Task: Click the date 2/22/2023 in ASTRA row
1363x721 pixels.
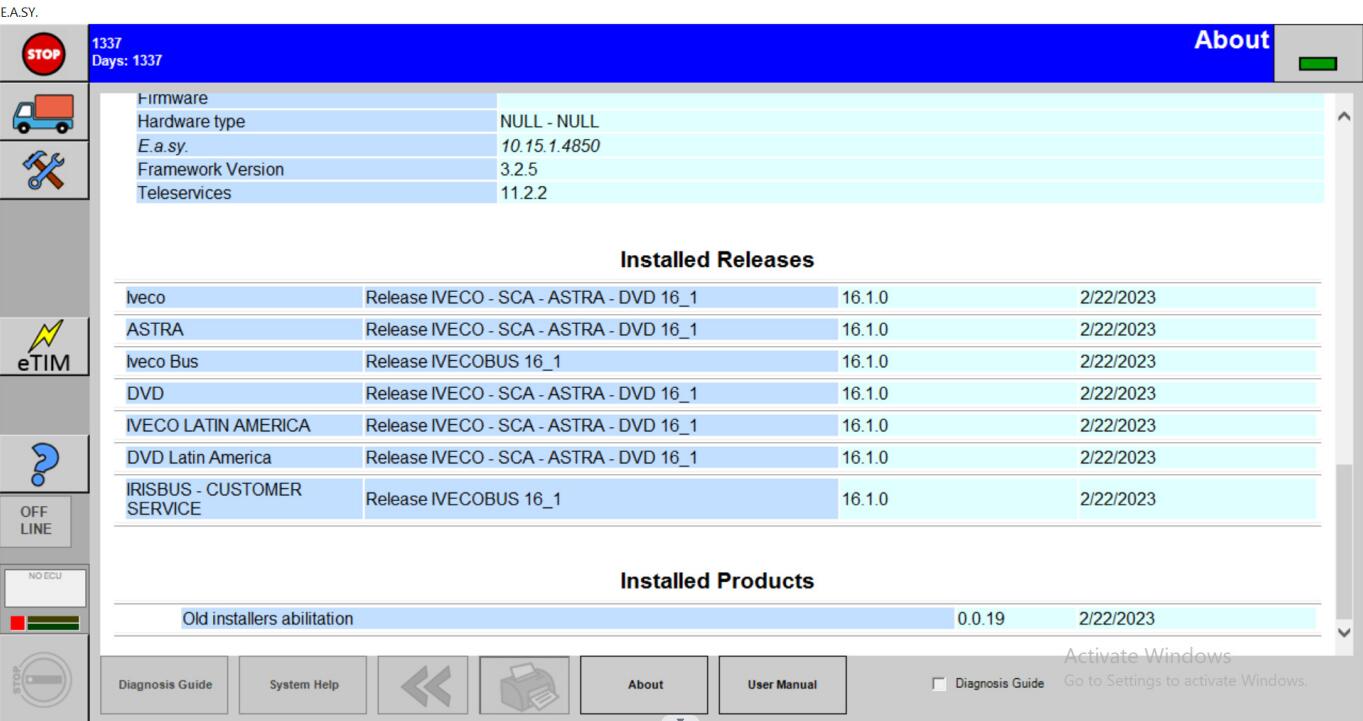Action: coord(1118,329)
